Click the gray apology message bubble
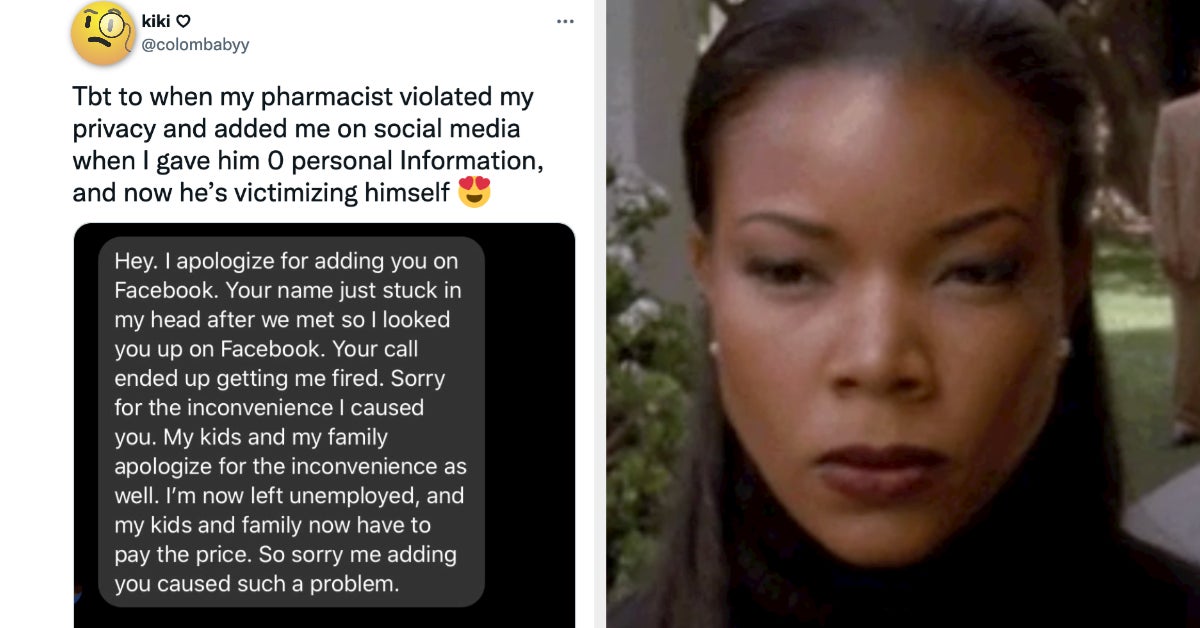 (291, 422)
